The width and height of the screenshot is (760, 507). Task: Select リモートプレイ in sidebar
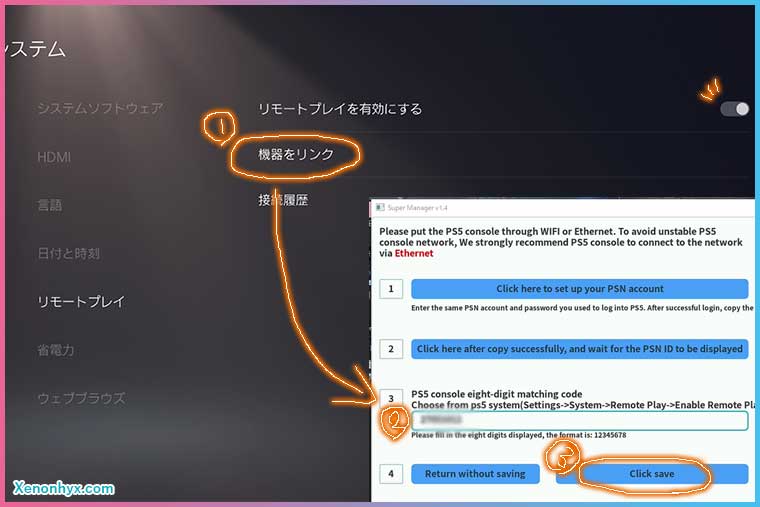[81, 302]
